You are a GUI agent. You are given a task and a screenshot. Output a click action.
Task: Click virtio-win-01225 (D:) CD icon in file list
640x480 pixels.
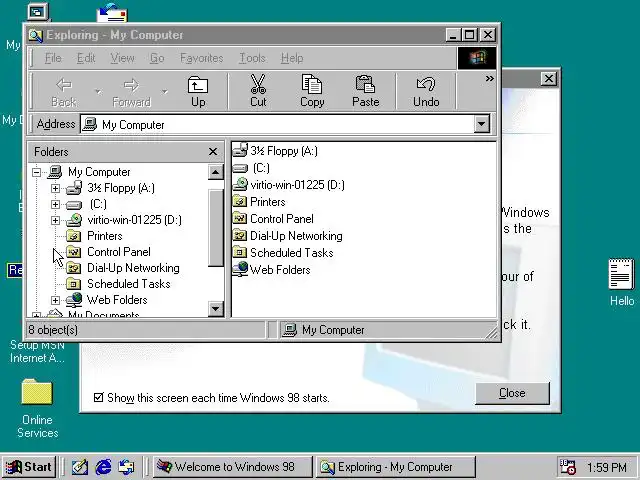pyautogui.click(x=240, y=184)
